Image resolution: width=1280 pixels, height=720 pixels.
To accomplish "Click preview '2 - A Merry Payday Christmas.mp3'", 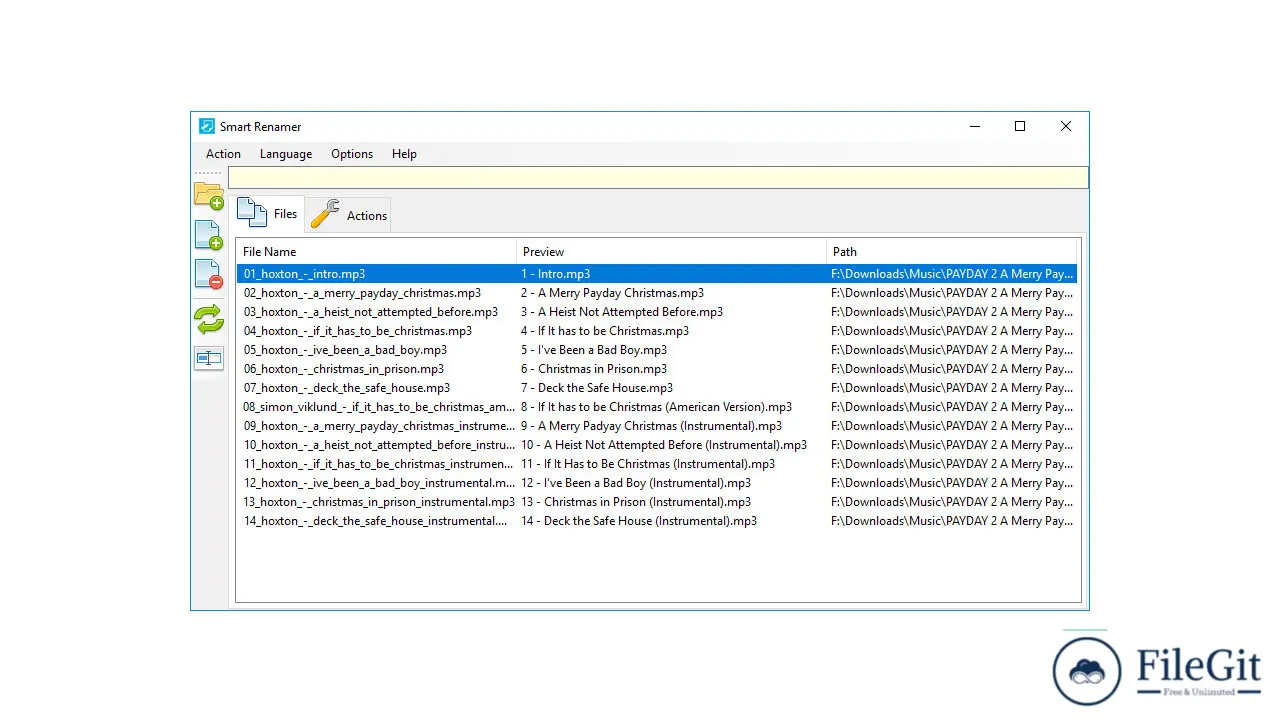I will [x=612, y=293].
